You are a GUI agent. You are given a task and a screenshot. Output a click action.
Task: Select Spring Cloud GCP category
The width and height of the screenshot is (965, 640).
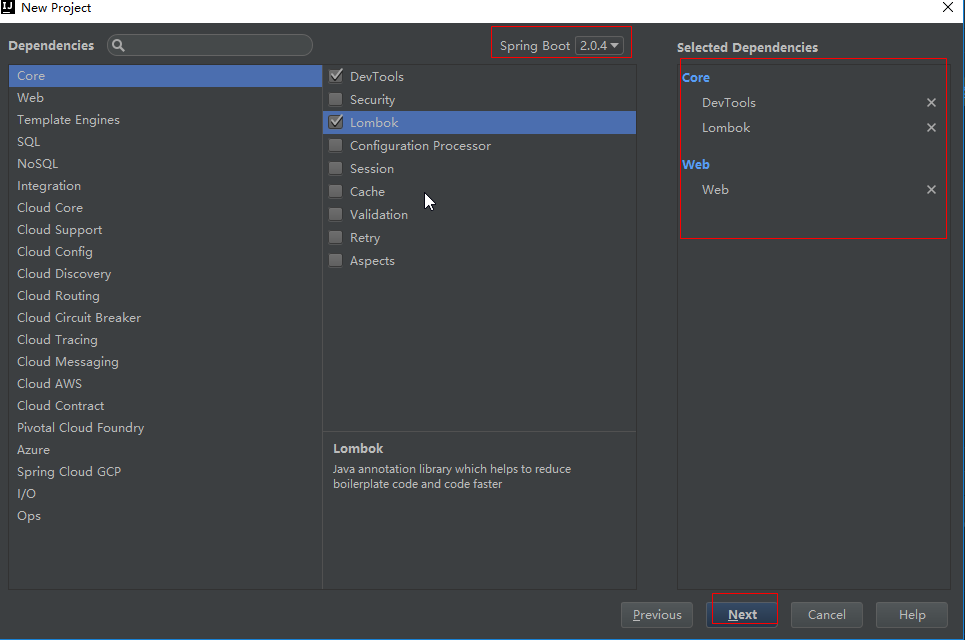click(x=165, y=472)
